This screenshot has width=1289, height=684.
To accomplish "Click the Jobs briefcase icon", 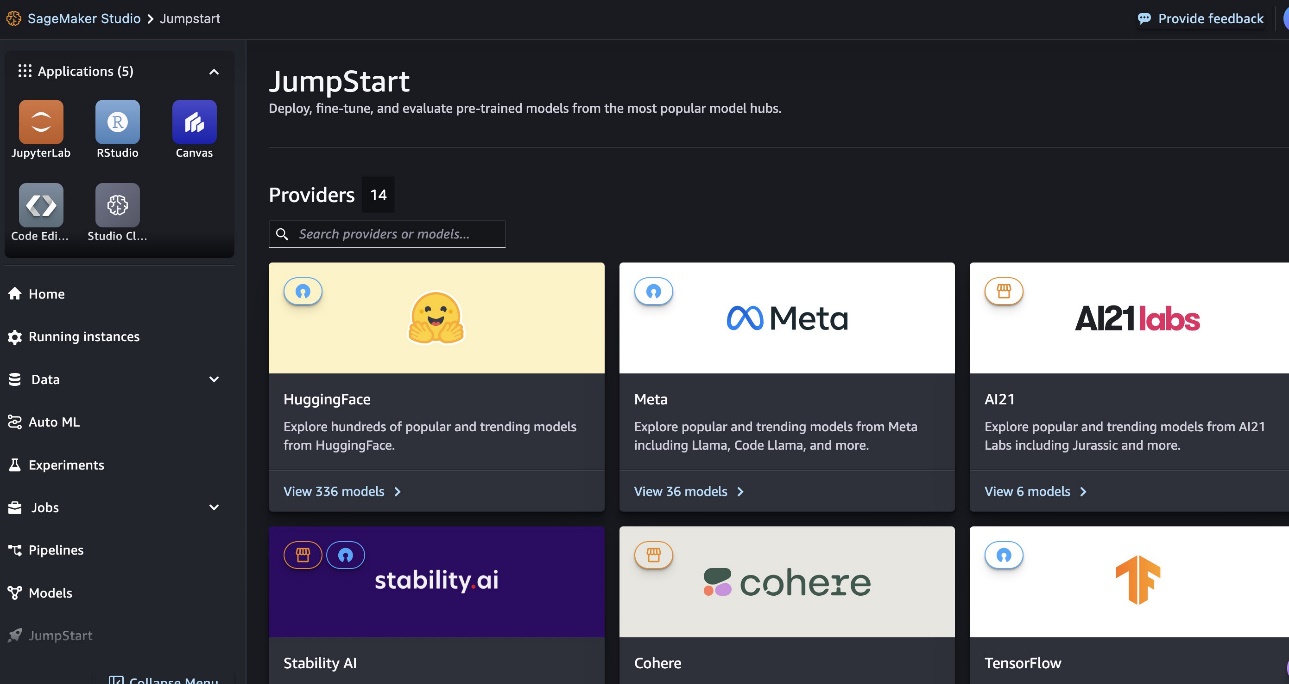I will point(14,508).
